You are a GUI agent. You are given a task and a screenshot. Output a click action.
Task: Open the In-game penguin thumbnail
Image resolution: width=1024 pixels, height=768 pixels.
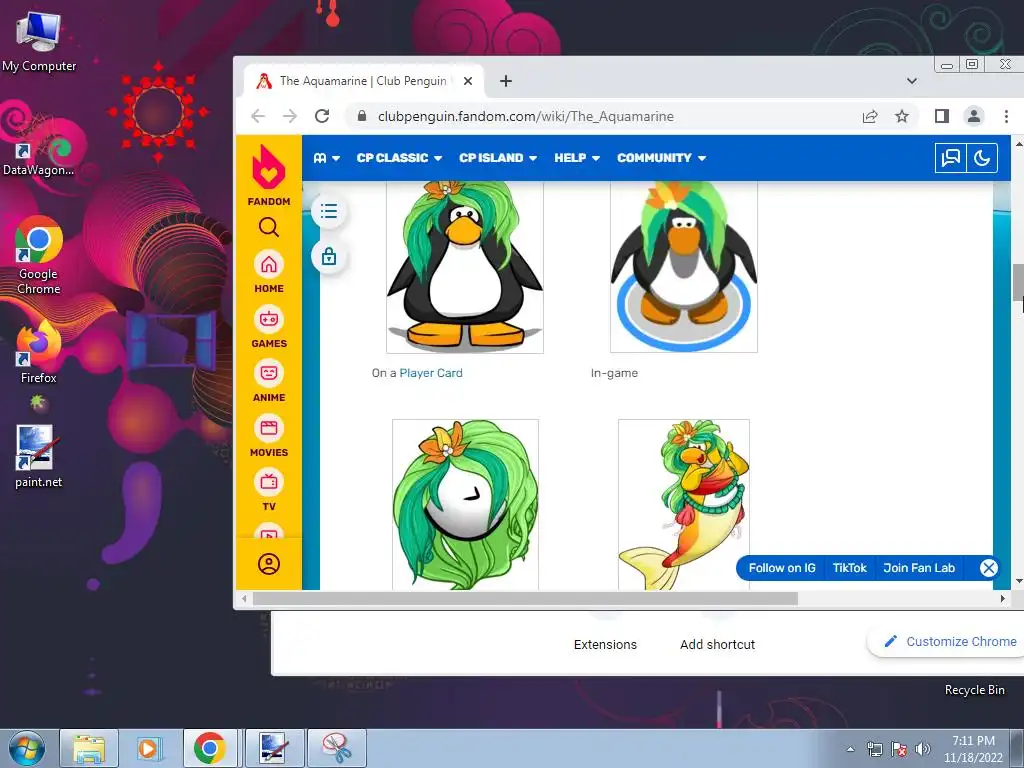(684, 267)
